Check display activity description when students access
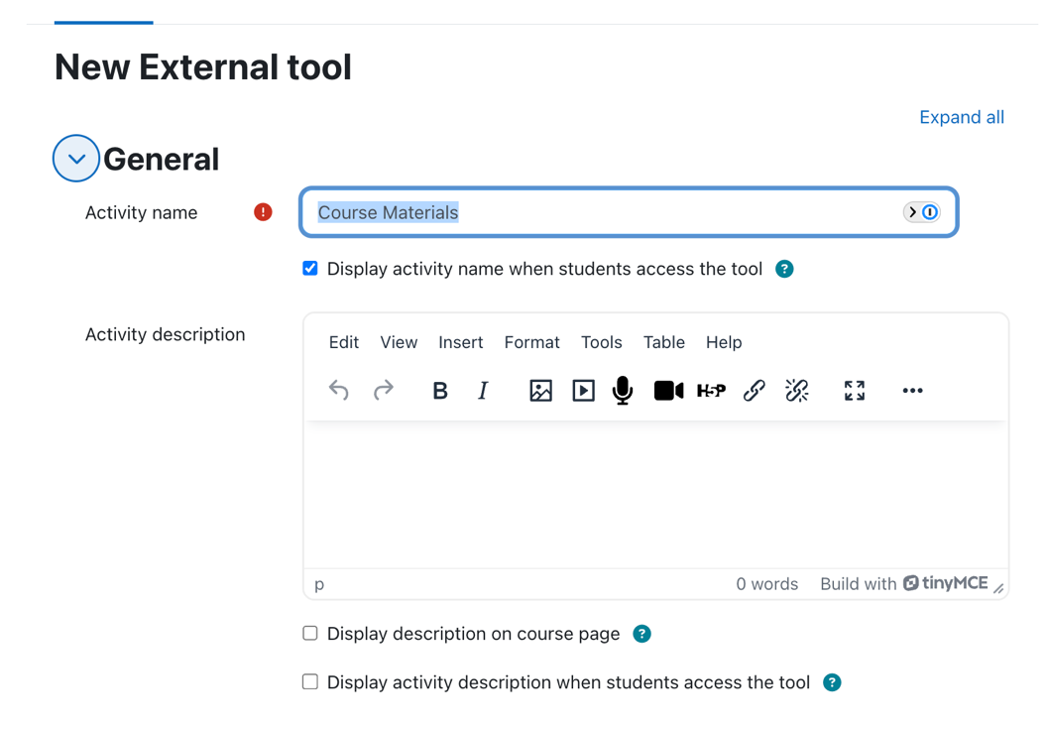Image resolution: width=1051 pixels, height=730 pixels. pyautogui.click(x=310, y=682)
